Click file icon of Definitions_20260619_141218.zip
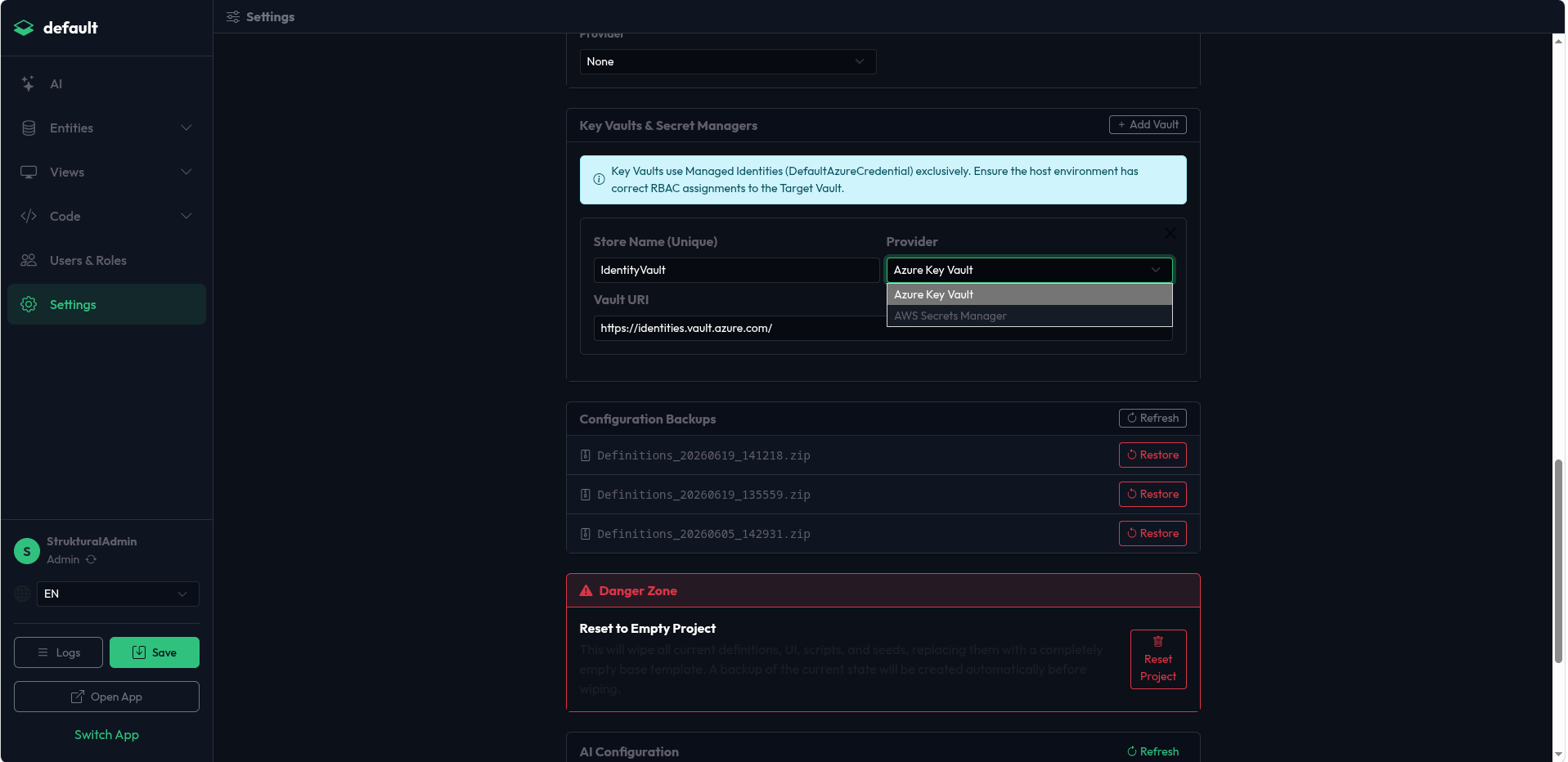This screenshot has width=1568, height=762. pyautogui.click(x=586, y=455)
